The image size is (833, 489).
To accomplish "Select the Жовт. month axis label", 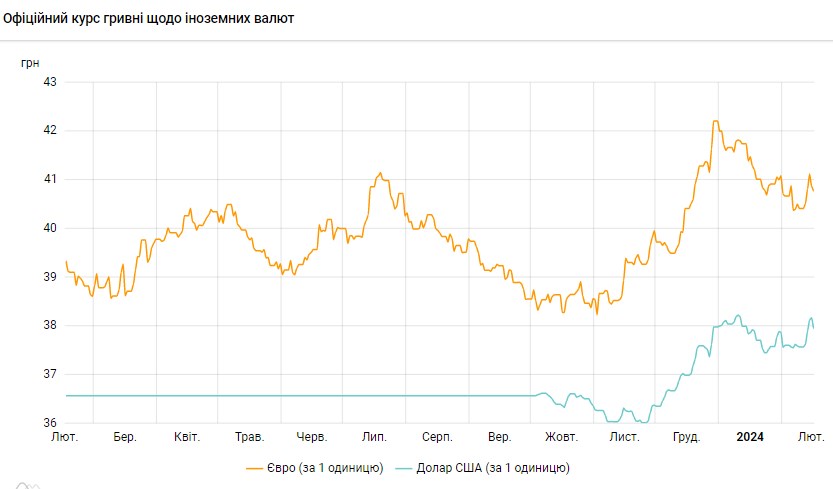I will [561, 437].
